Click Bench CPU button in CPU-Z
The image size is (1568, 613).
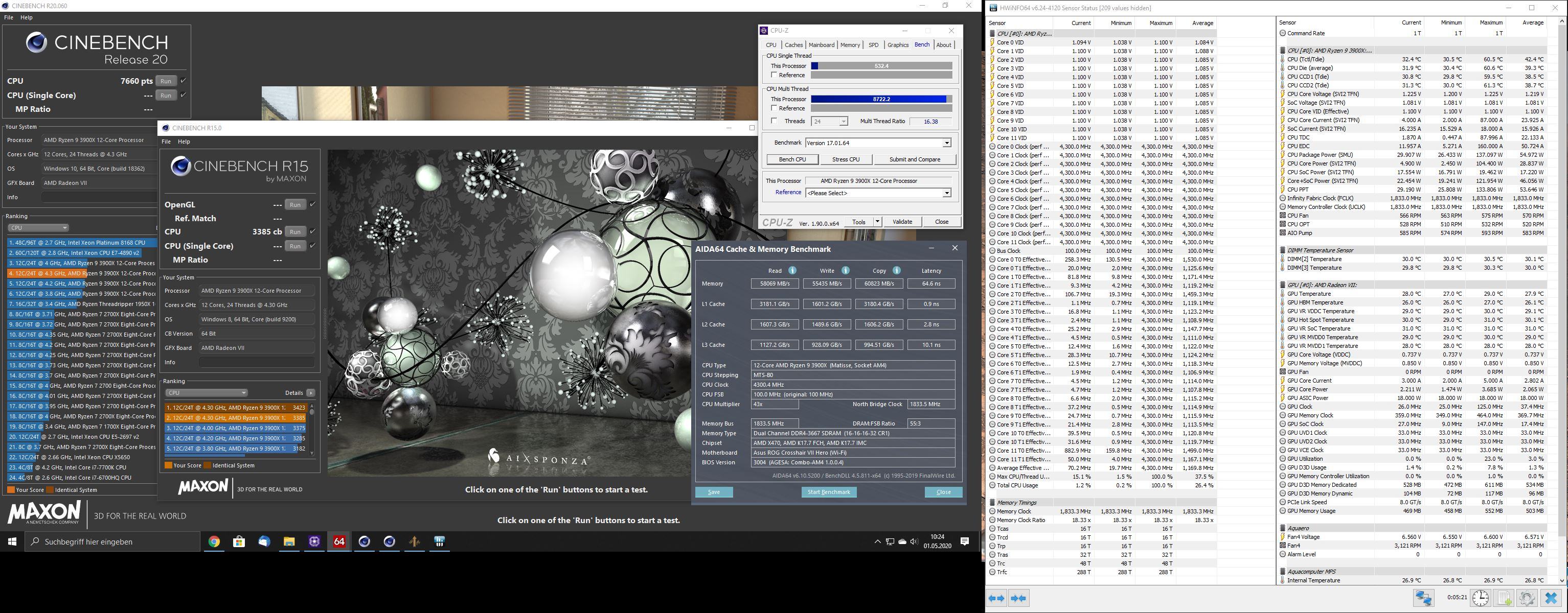792,159
